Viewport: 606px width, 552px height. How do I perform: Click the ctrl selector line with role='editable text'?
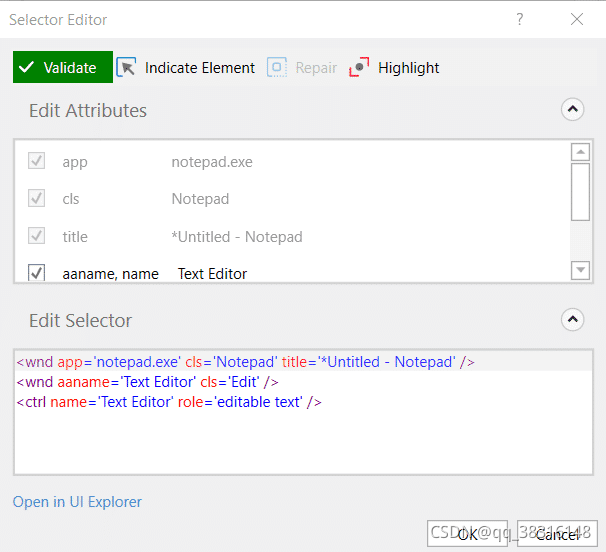click(169, 402)
